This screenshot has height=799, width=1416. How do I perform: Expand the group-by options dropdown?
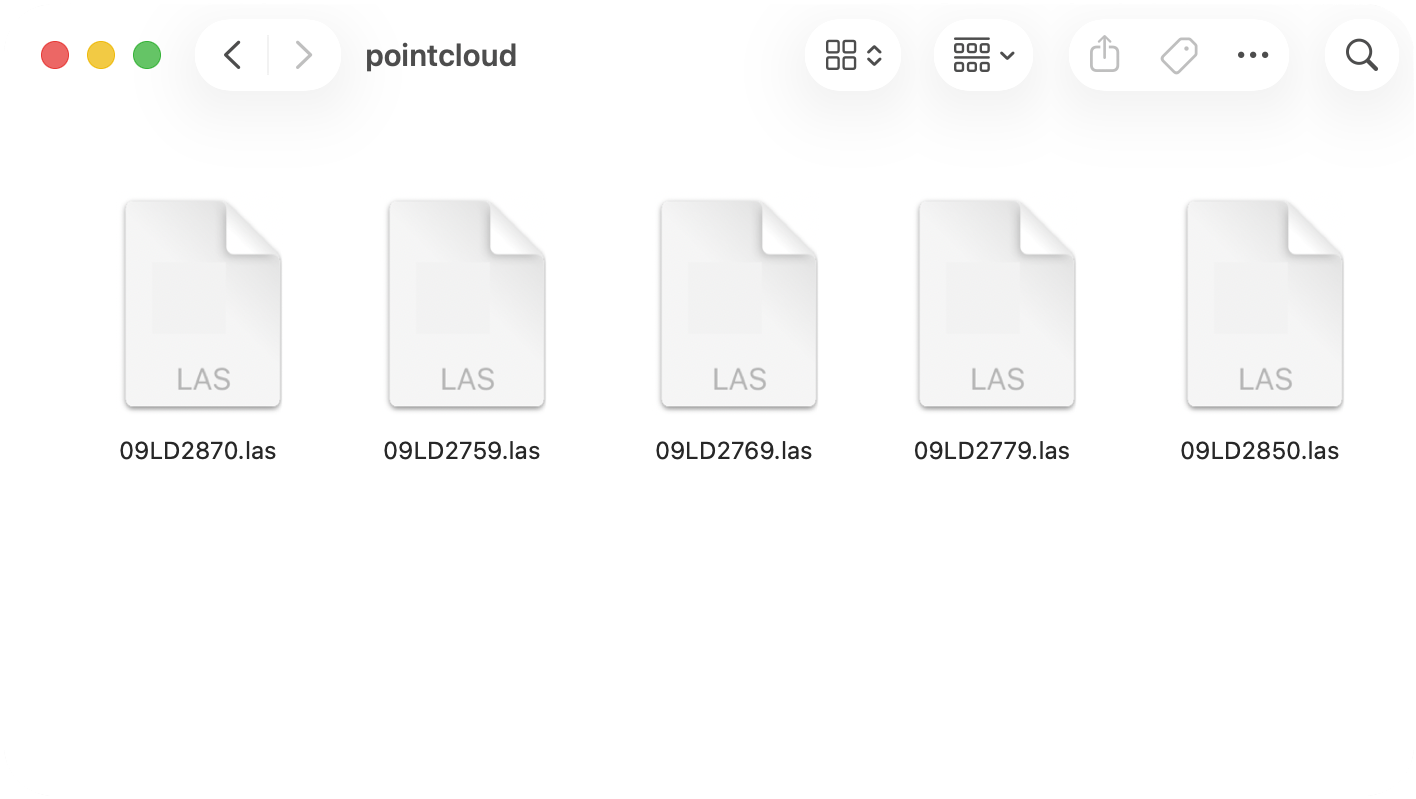click(x=984, y=55)
